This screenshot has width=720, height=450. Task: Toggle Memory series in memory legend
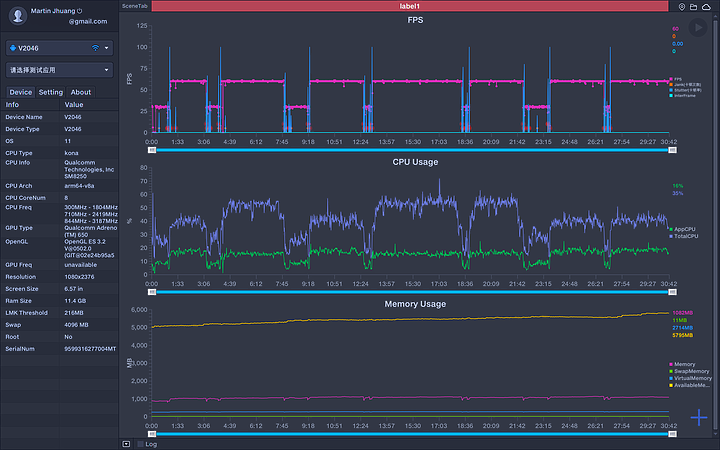click(x=682, y=364)
